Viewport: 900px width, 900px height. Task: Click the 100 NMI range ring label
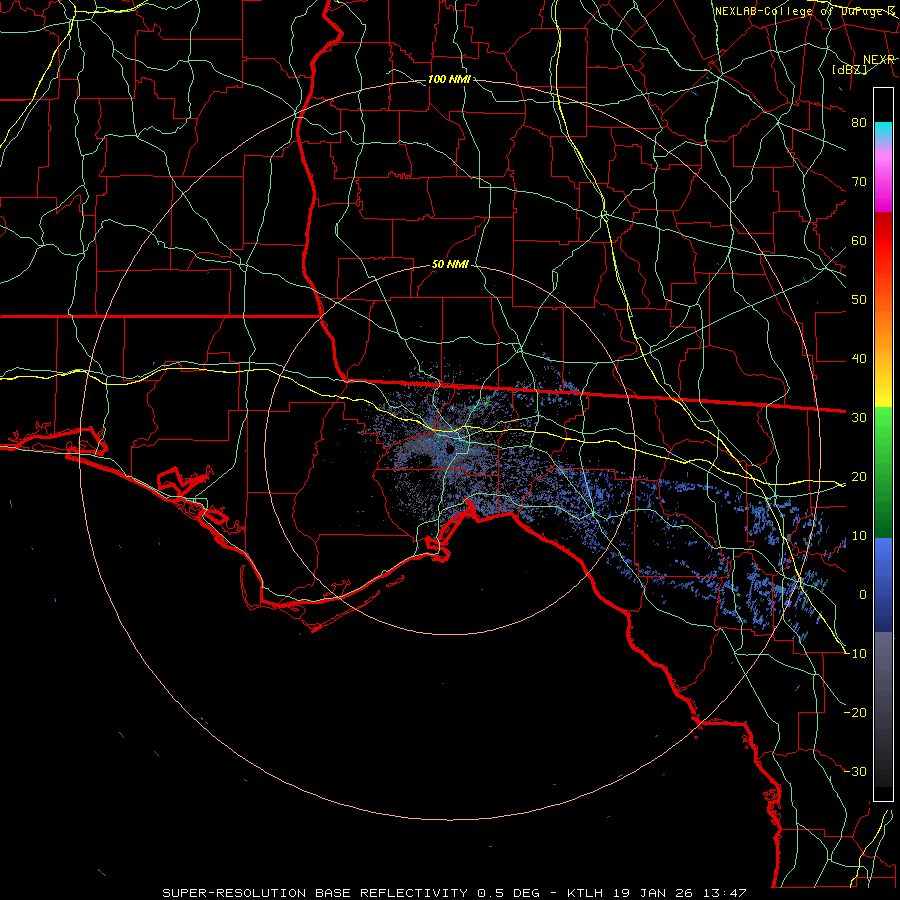tap(449, 79)
